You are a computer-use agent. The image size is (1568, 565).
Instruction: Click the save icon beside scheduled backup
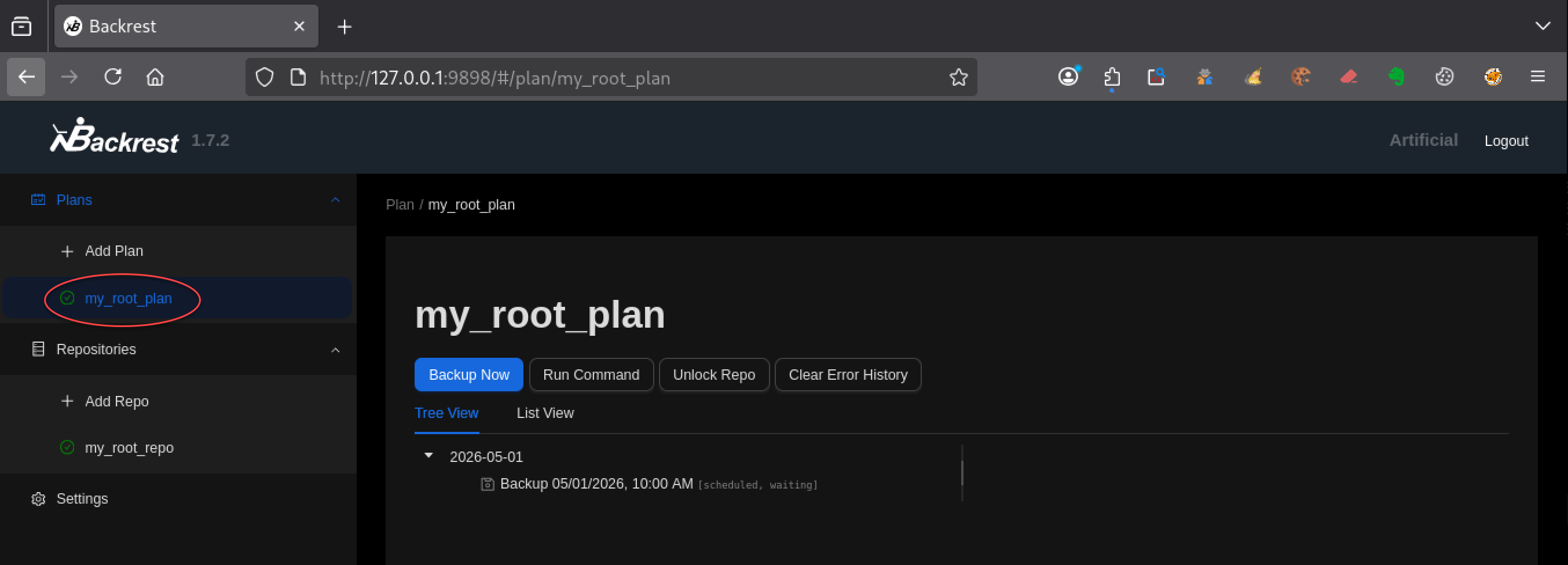tap(487, 484)
